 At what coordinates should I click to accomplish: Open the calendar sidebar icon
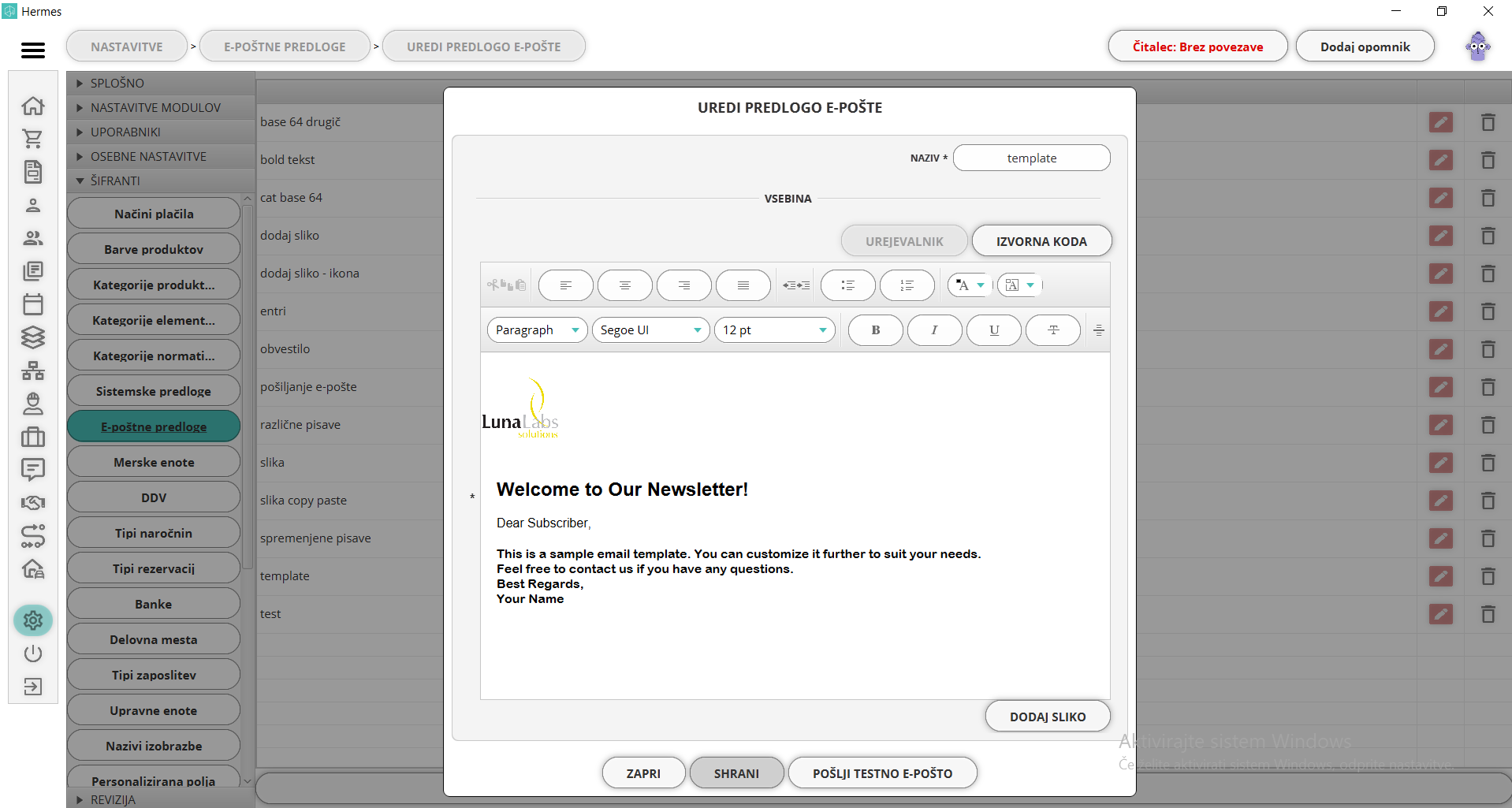point(33,304)
